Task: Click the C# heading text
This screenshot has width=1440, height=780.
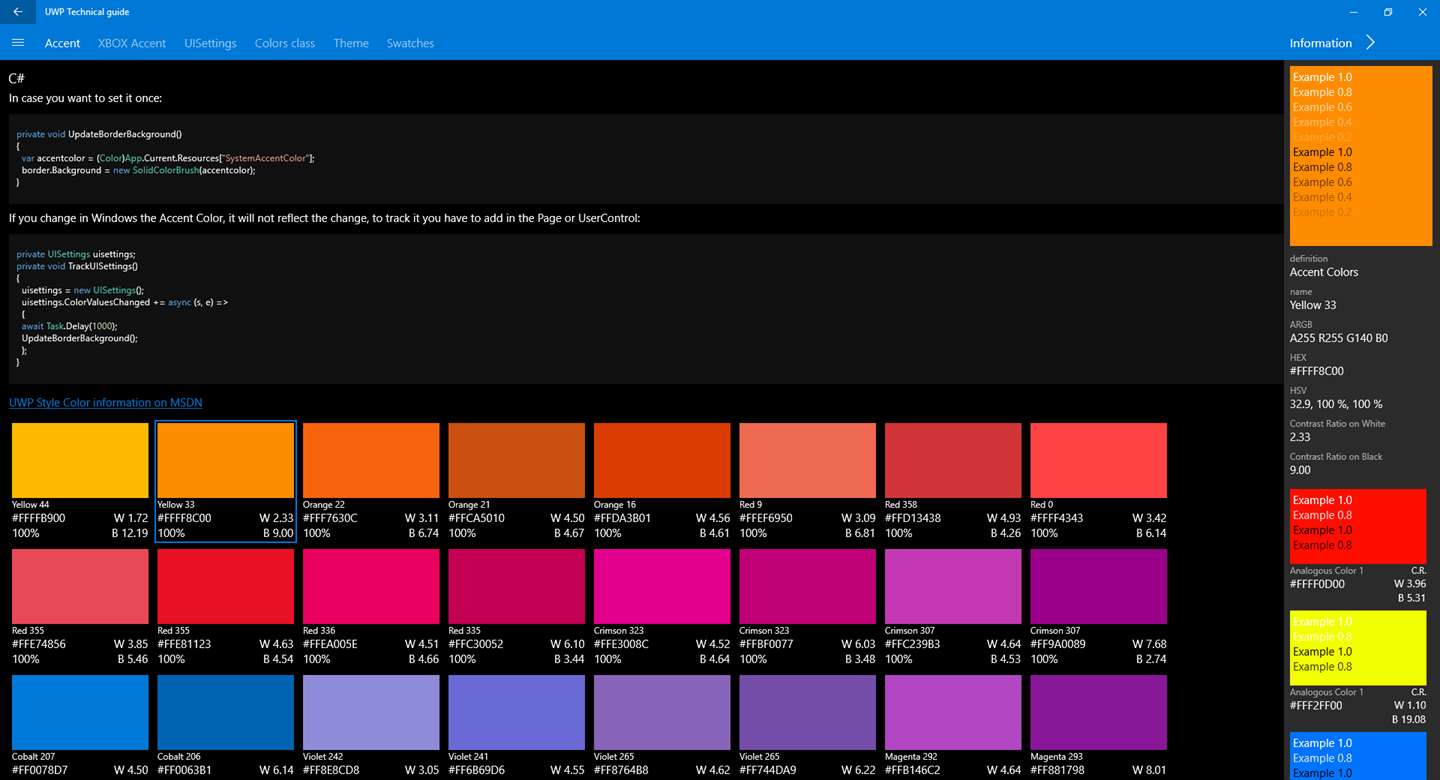Action: 17,79
